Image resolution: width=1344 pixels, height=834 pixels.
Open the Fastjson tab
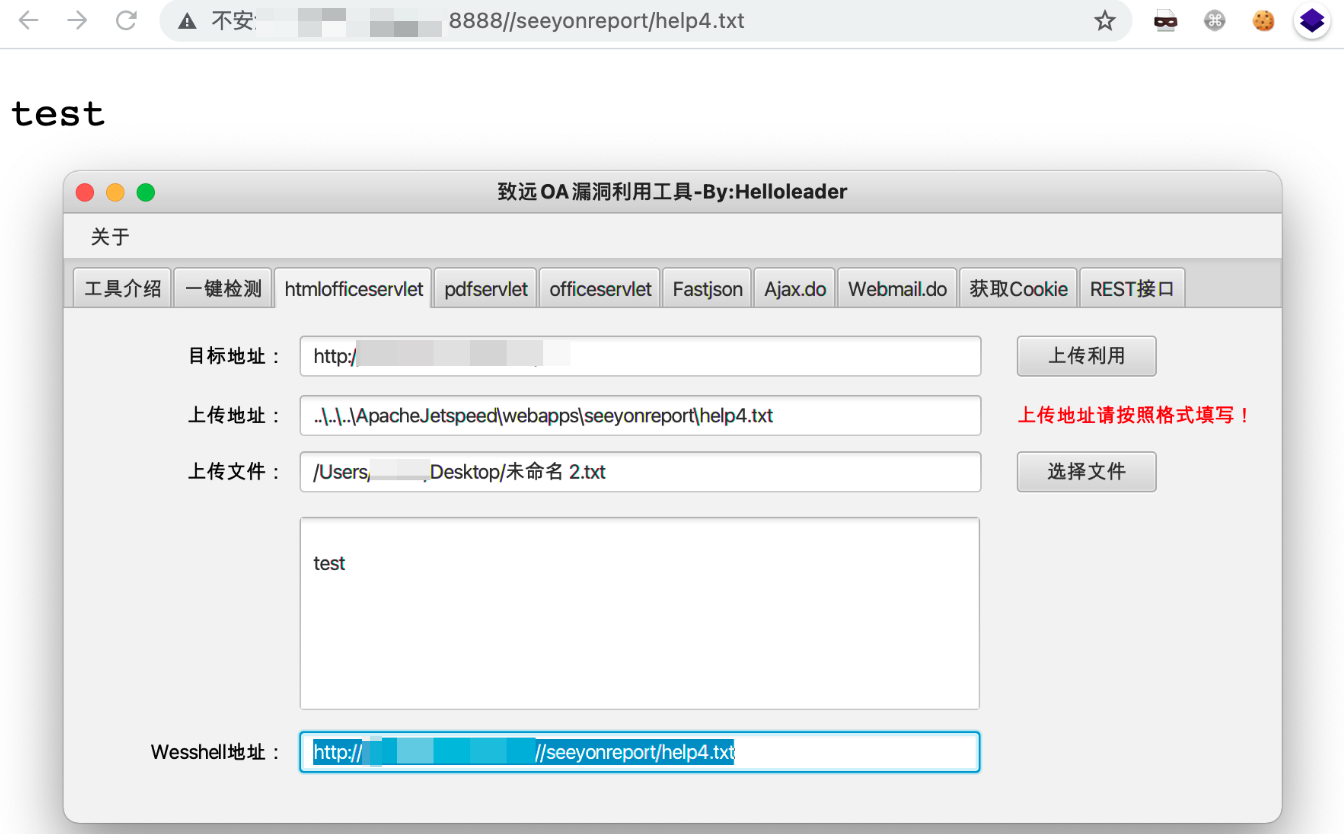[x=707, y=289]
